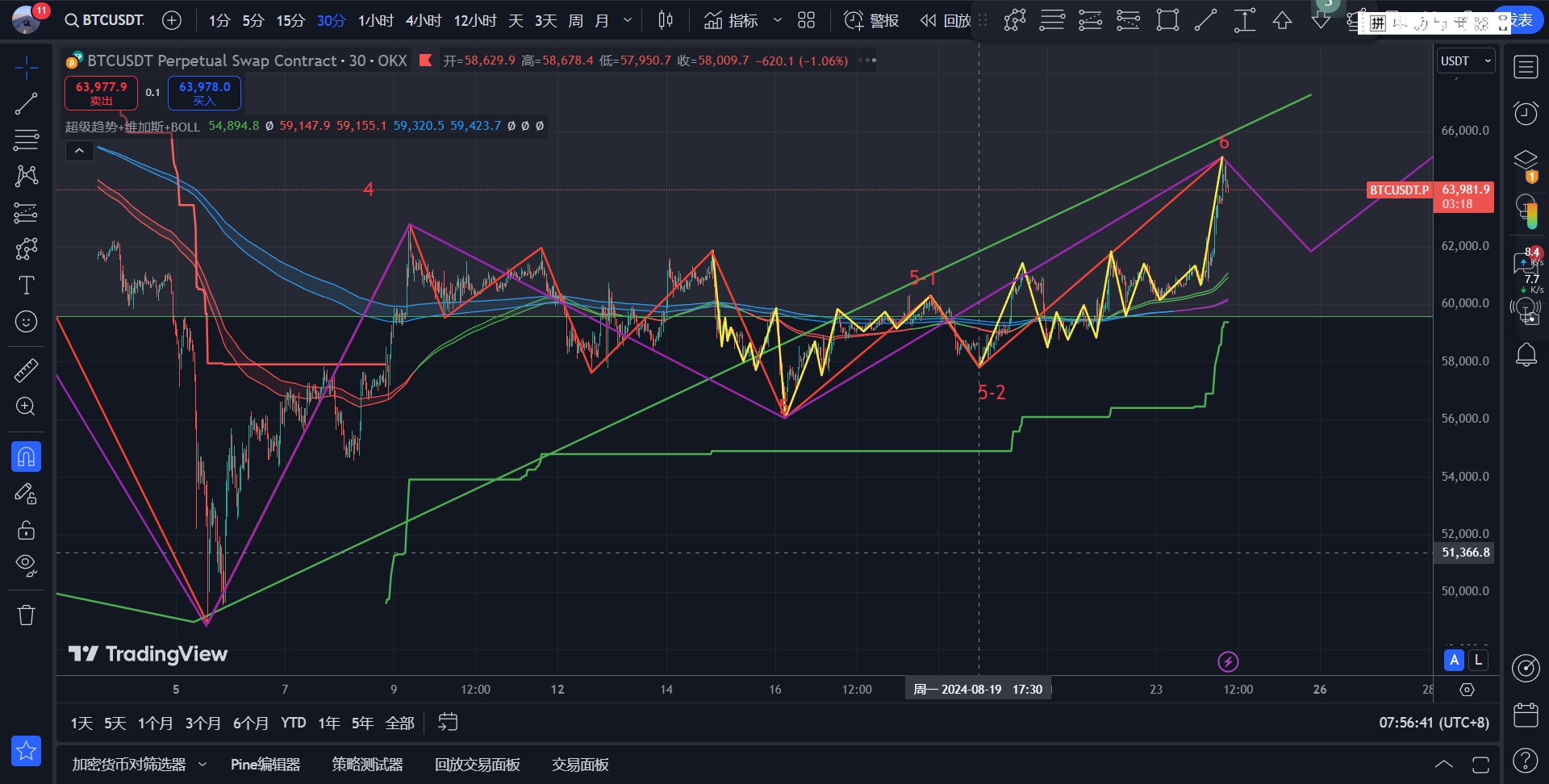Activate the zoom in tool
Image resolution: width=1549 pixels, height=784 pixels.
26,407
